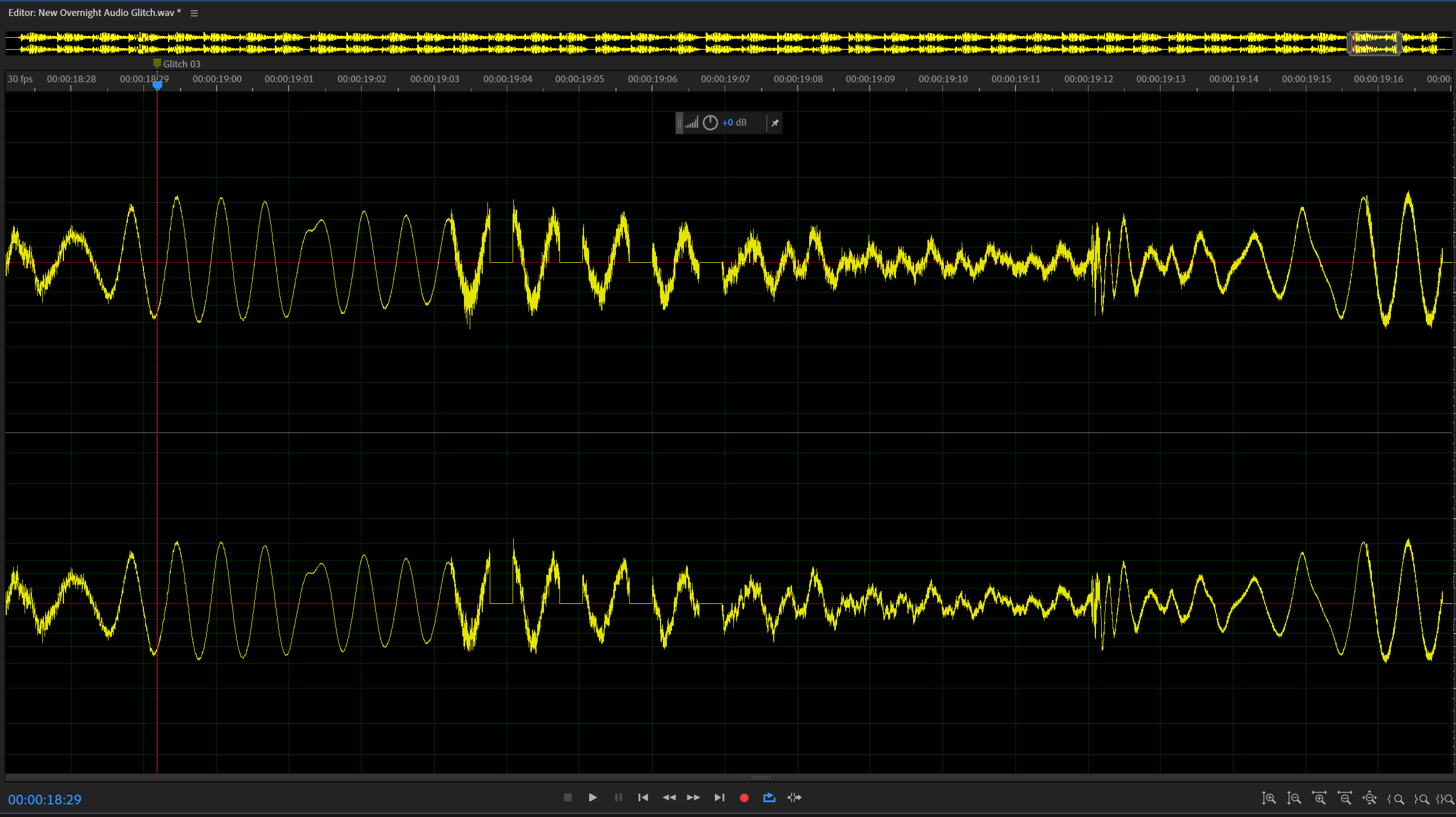Zoom in amplitude vertically
The width and height of the screenshot is (1456, 817).
point(1269,798)
